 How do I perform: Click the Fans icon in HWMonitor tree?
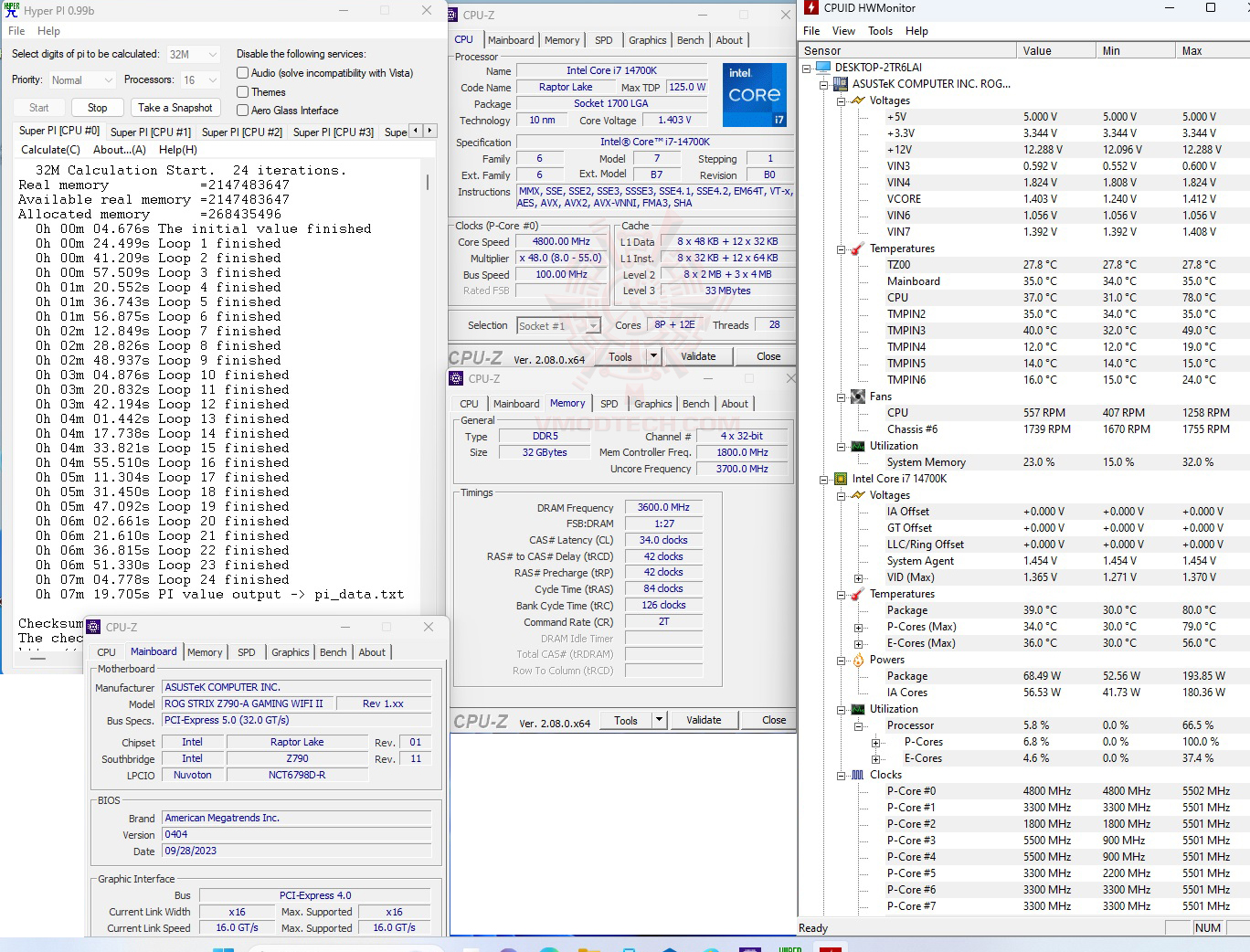coord(858,397)
